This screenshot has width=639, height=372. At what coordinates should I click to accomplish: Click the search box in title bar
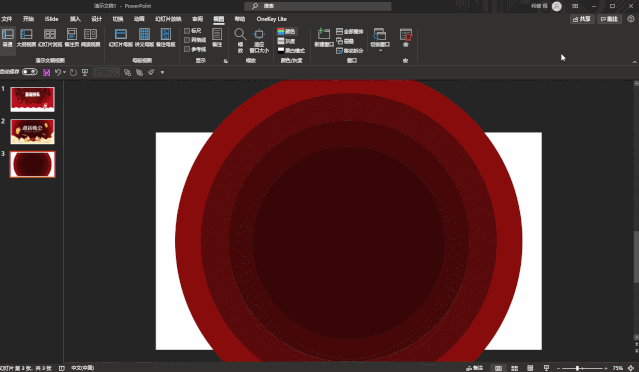click(317, 6)
